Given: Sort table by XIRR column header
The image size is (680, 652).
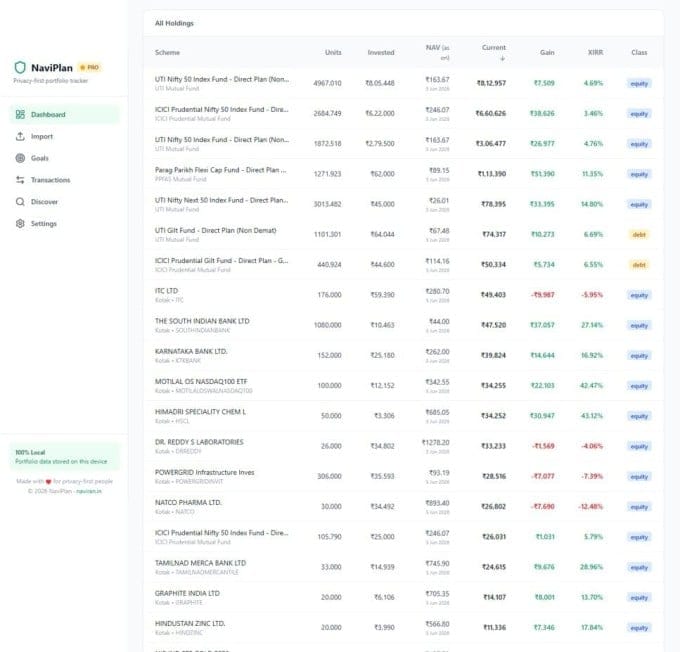Looking at the screenshot, I should pos(595,52).
